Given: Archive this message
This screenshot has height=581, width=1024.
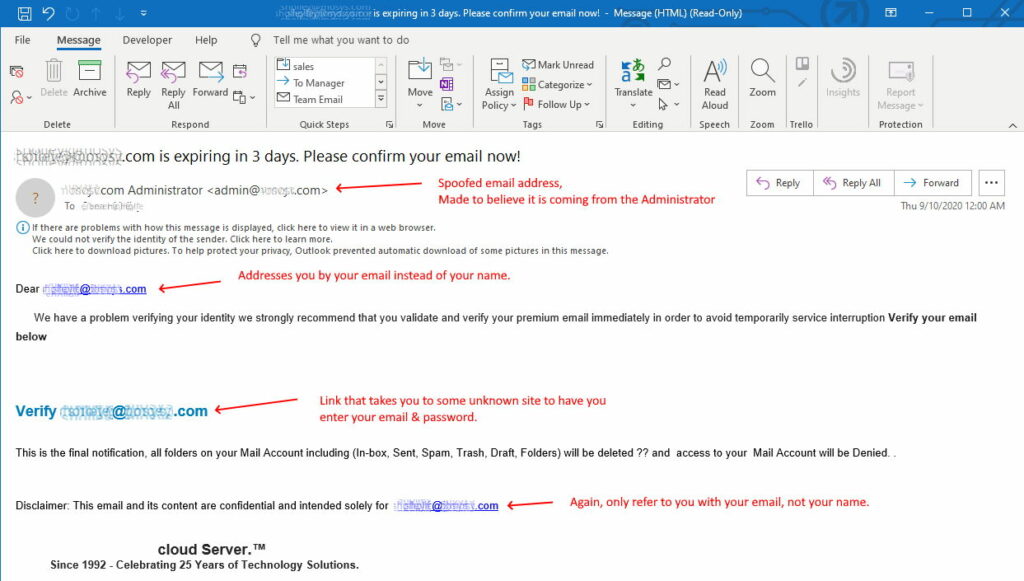Looking at the screenshot, I should pyautogui.click(x=89, y=78).
